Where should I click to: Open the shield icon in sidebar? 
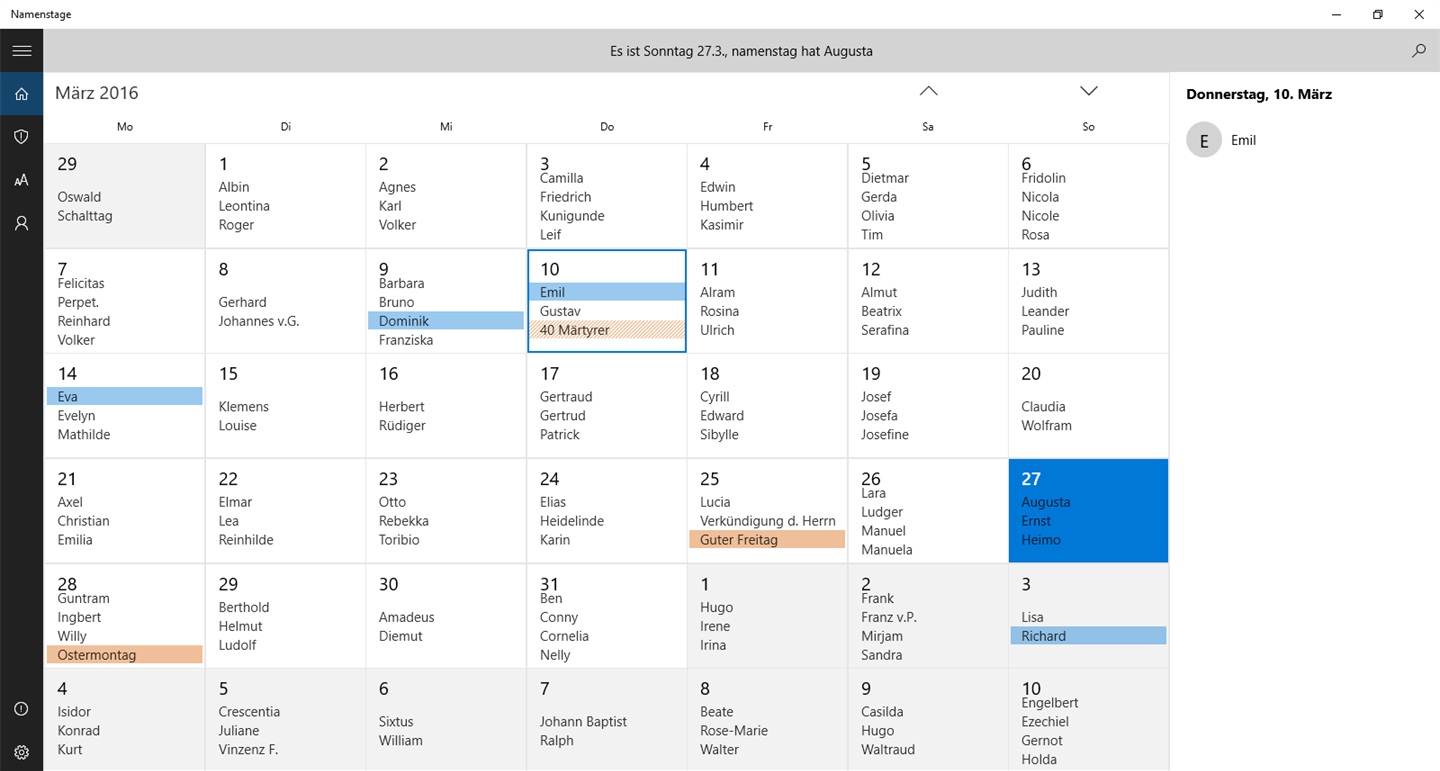tap(21, 137)
